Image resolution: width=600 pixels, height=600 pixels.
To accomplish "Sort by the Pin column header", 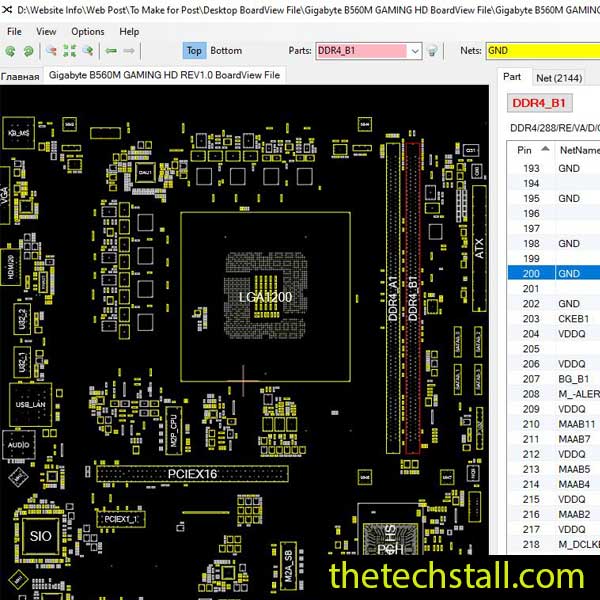I will pyautogui.click(x=531, y=150).
